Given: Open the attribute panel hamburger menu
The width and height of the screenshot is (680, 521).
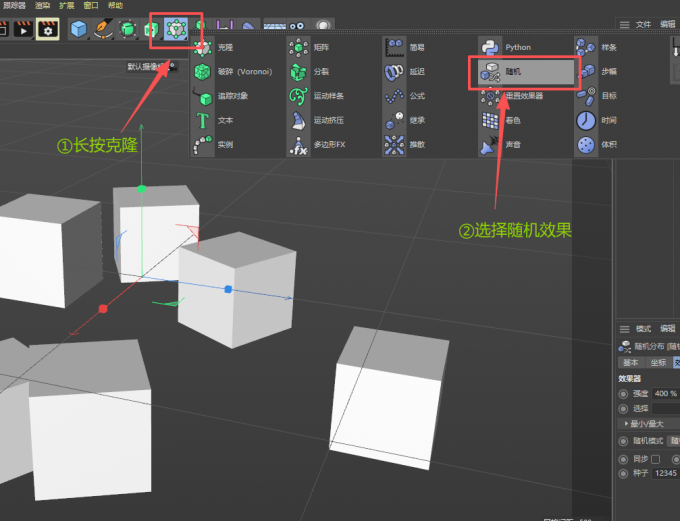Looking at the screenshot, I should tap(624, 329).
